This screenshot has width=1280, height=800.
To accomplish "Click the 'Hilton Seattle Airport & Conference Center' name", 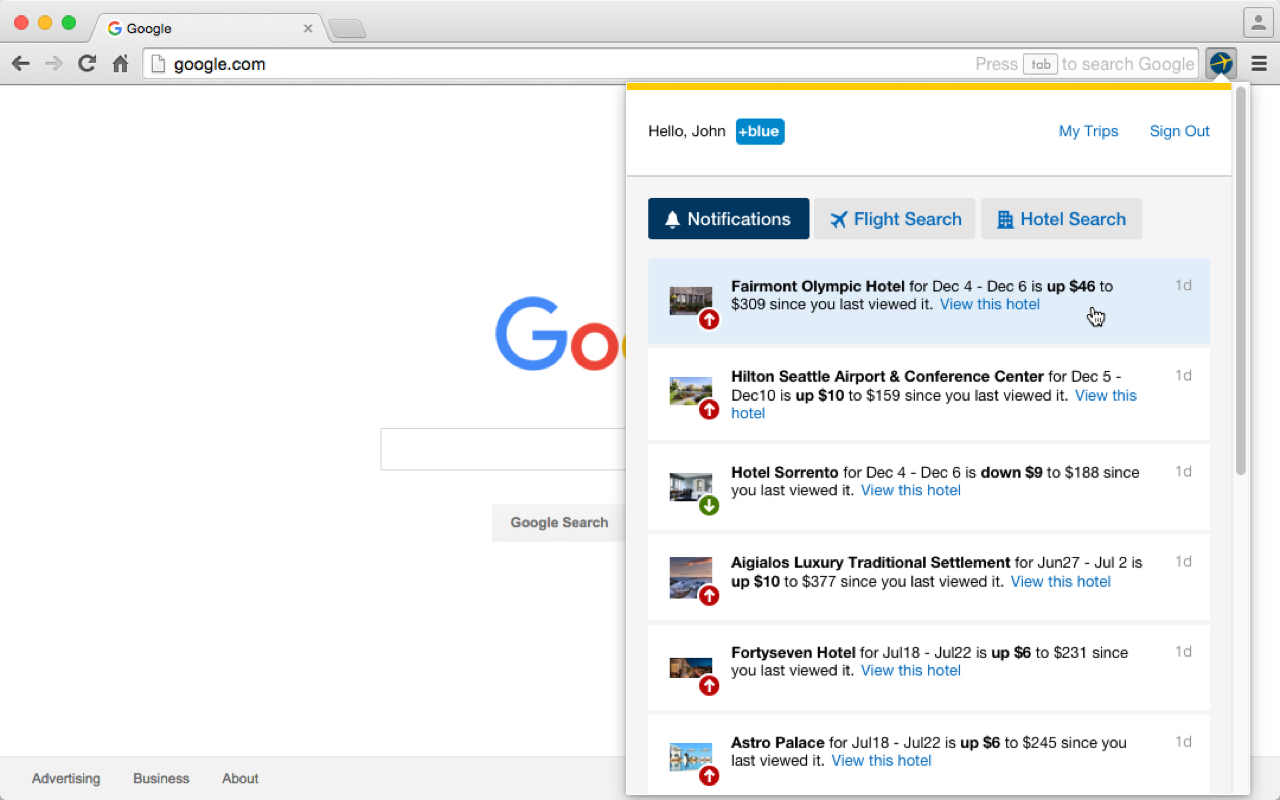I will [x=887, y=376].
